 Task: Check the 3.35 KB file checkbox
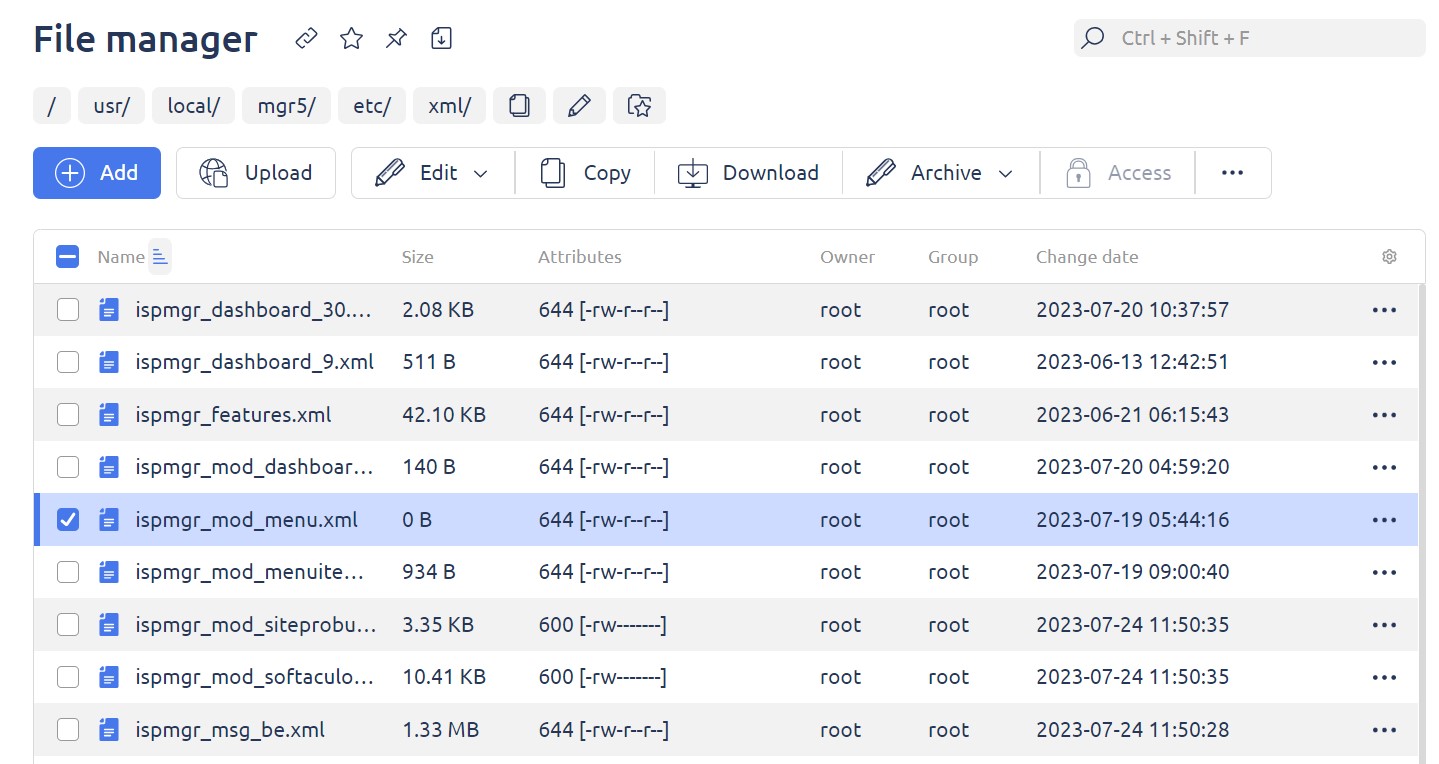(68, 625)
